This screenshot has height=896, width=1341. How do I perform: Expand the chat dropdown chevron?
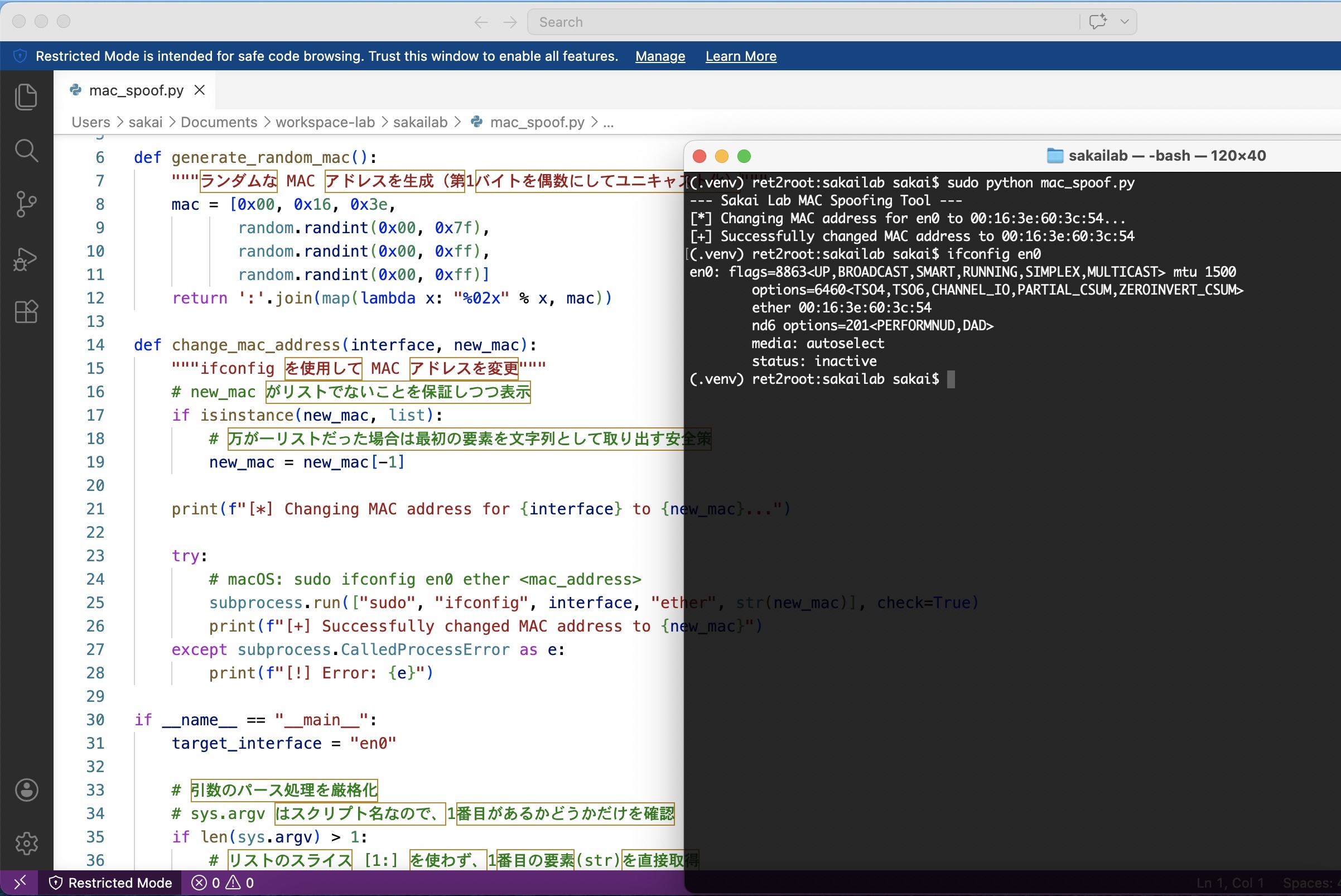click(1125, 22)
